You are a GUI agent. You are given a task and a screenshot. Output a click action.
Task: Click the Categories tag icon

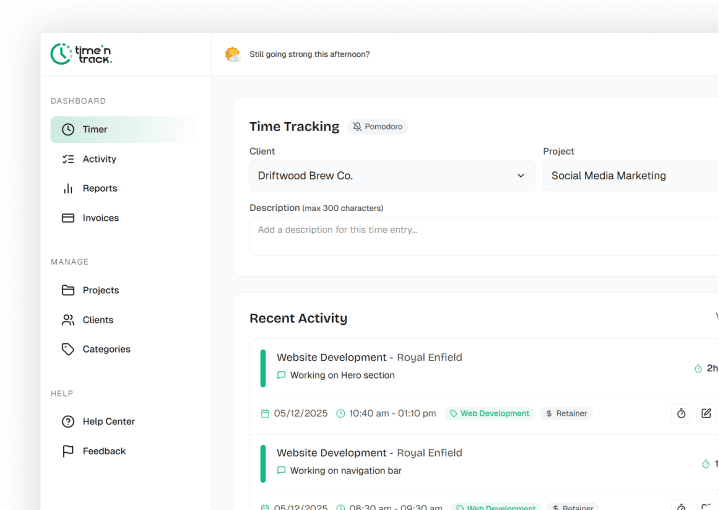coord(68,349)
